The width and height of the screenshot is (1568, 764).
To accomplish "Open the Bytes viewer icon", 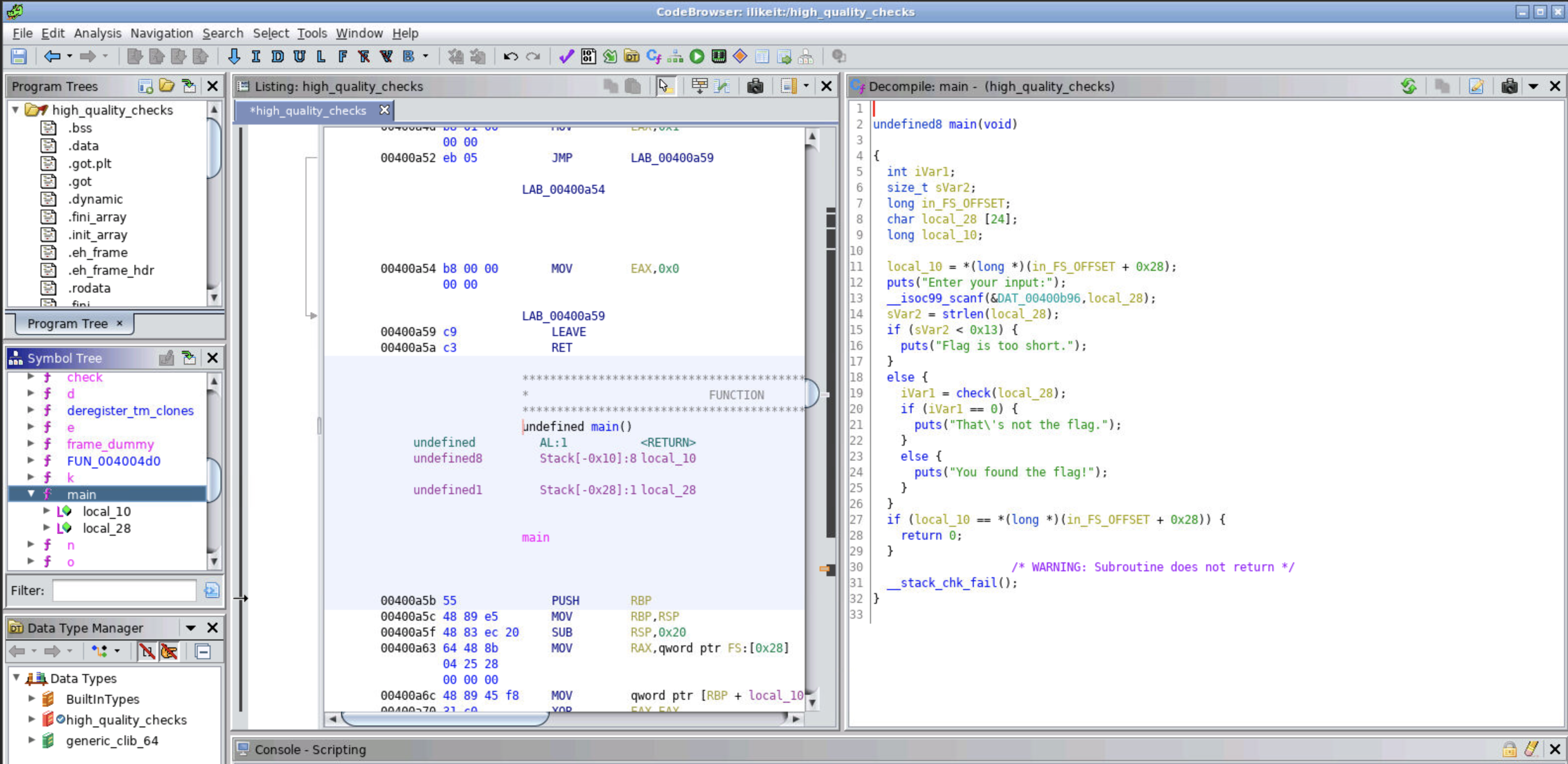I will [588, 56].
